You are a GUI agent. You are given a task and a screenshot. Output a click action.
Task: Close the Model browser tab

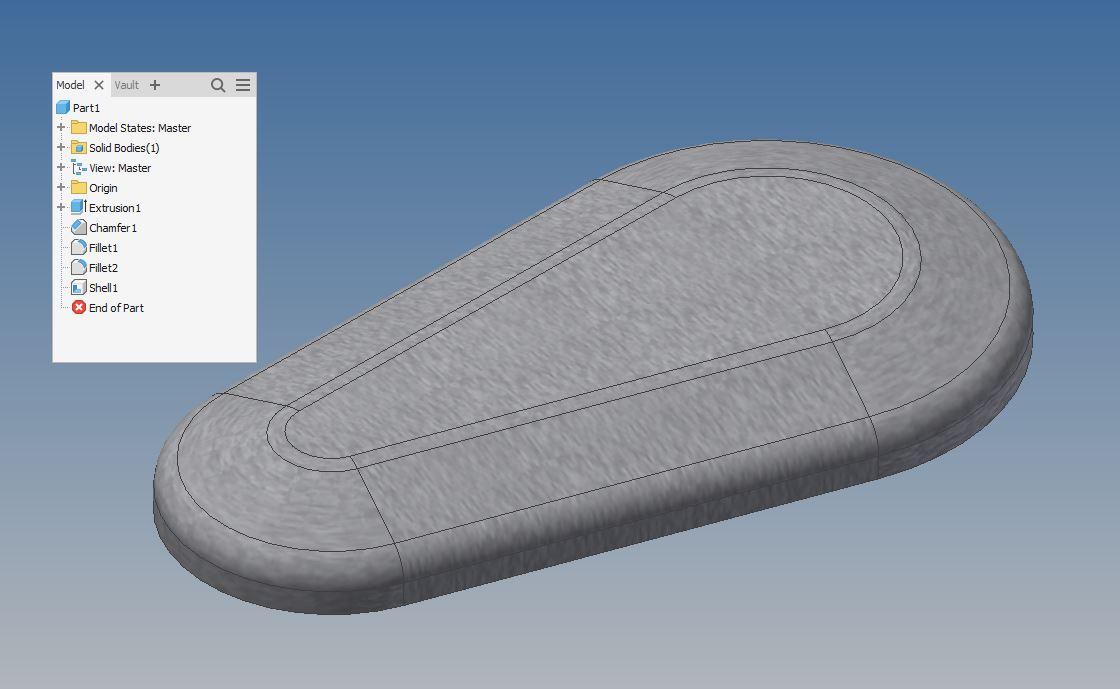(x=99, y=85)
